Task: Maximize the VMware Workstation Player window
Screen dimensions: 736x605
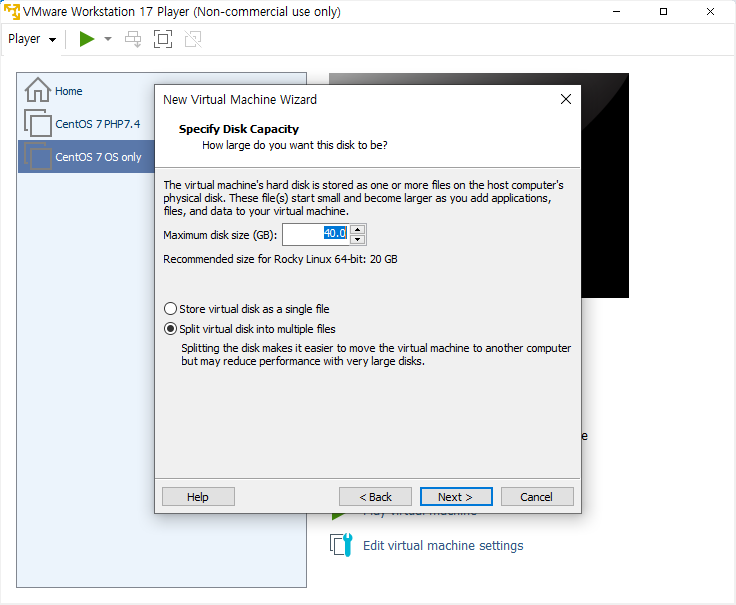Action: [663, 11]
